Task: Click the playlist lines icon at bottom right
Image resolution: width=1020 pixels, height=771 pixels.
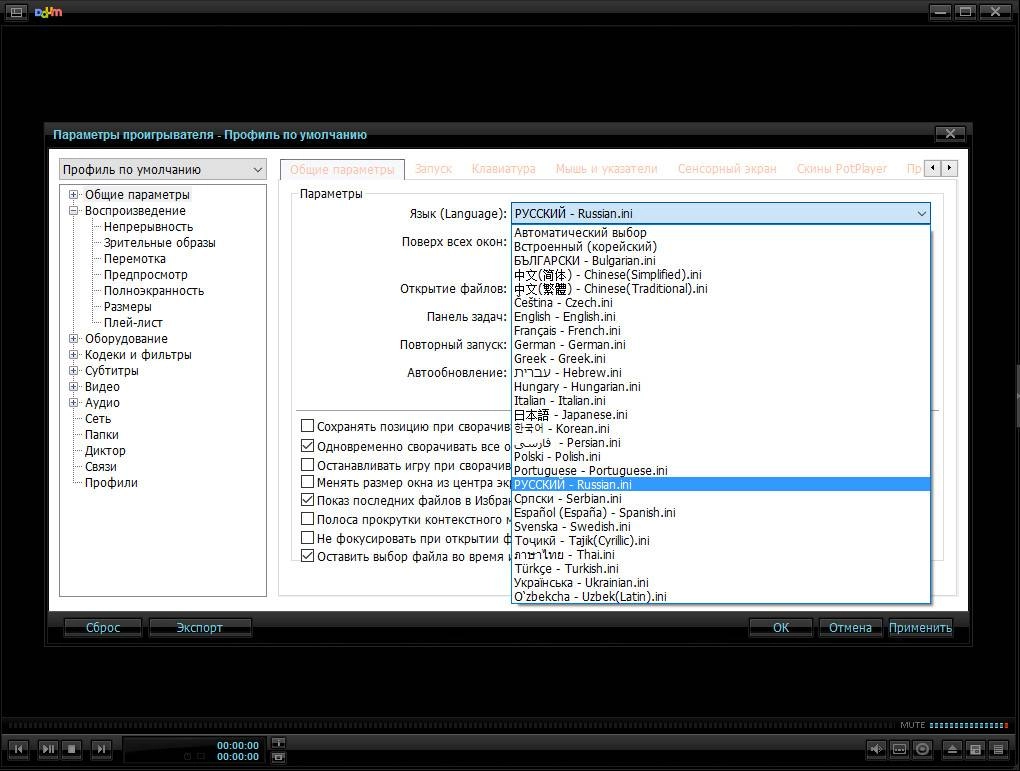Action: pos(998,749)
